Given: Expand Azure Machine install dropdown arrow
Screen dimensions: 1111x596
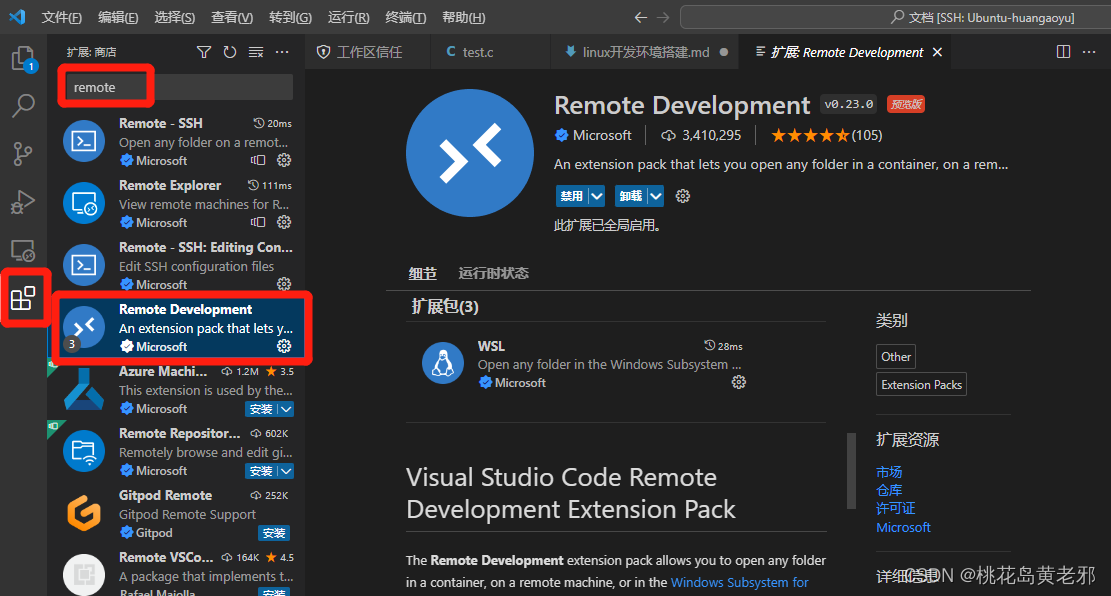Looking at the screenshot, I should pyautogui.click(x=286, y=409).
